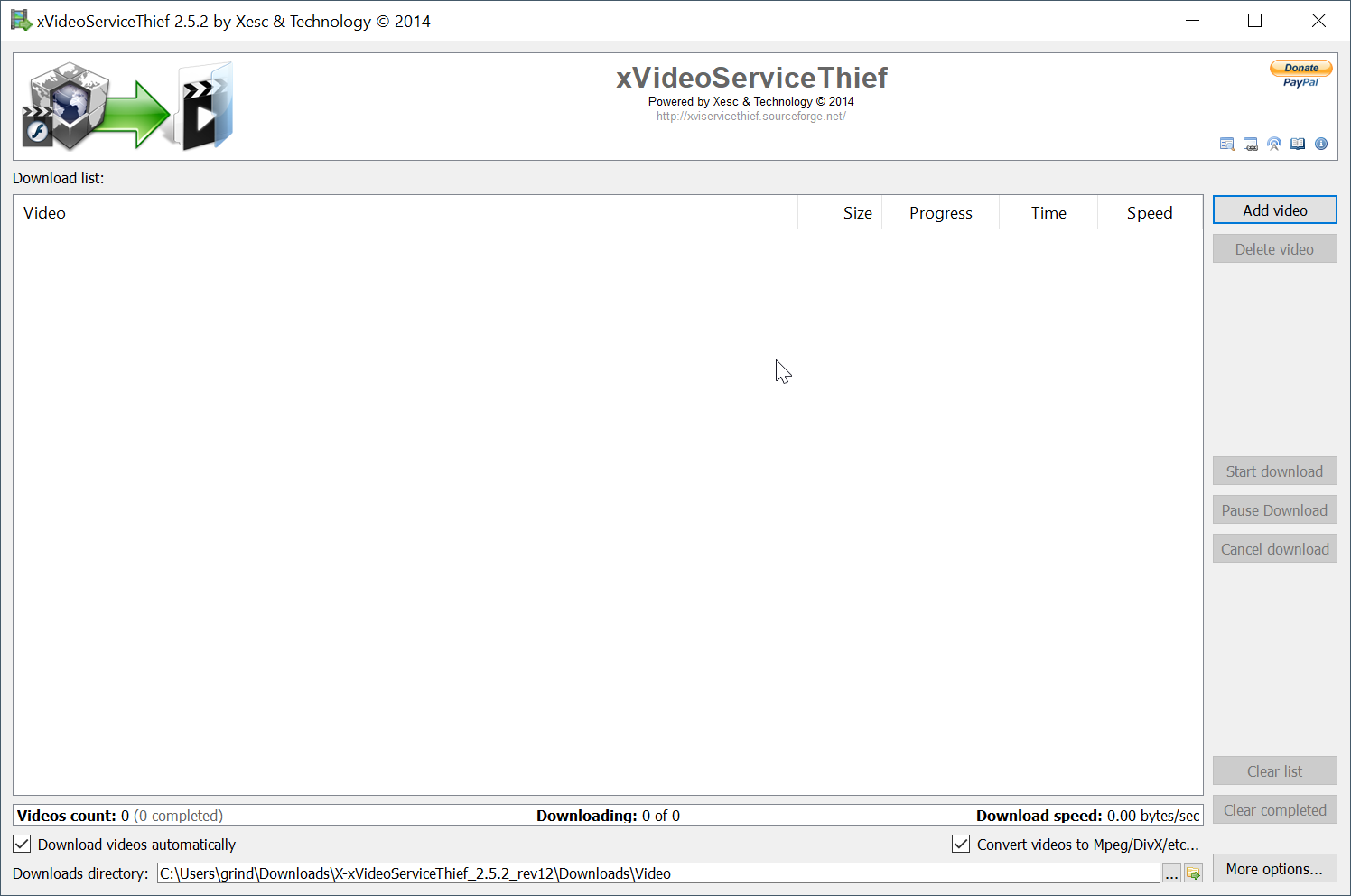Open More options dialog
Image resolution: width=1351 pixels, height=896 pixels.
(1274, 869)
